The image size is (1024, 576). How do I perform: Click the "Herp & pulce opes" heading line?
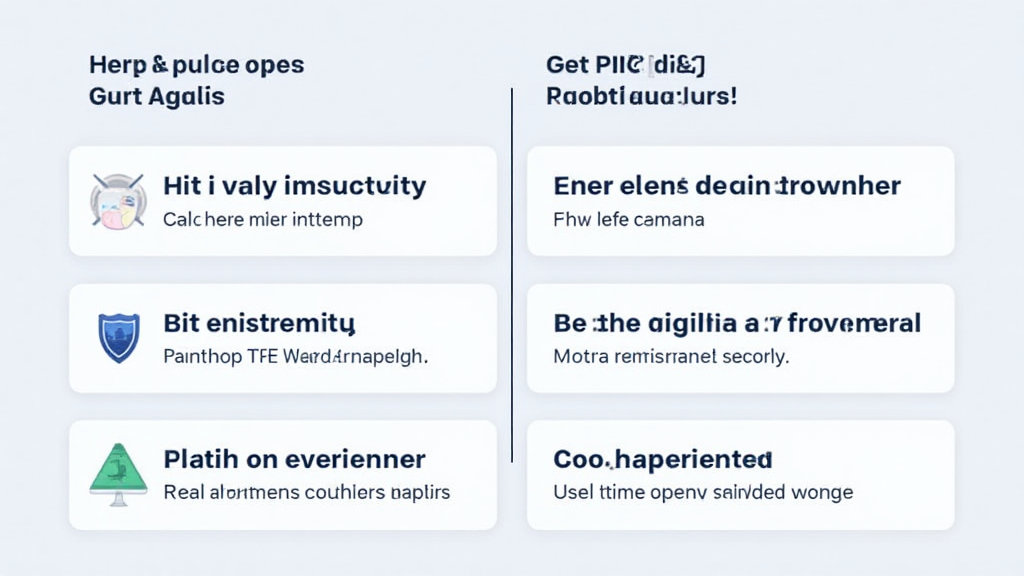(196, 66)
